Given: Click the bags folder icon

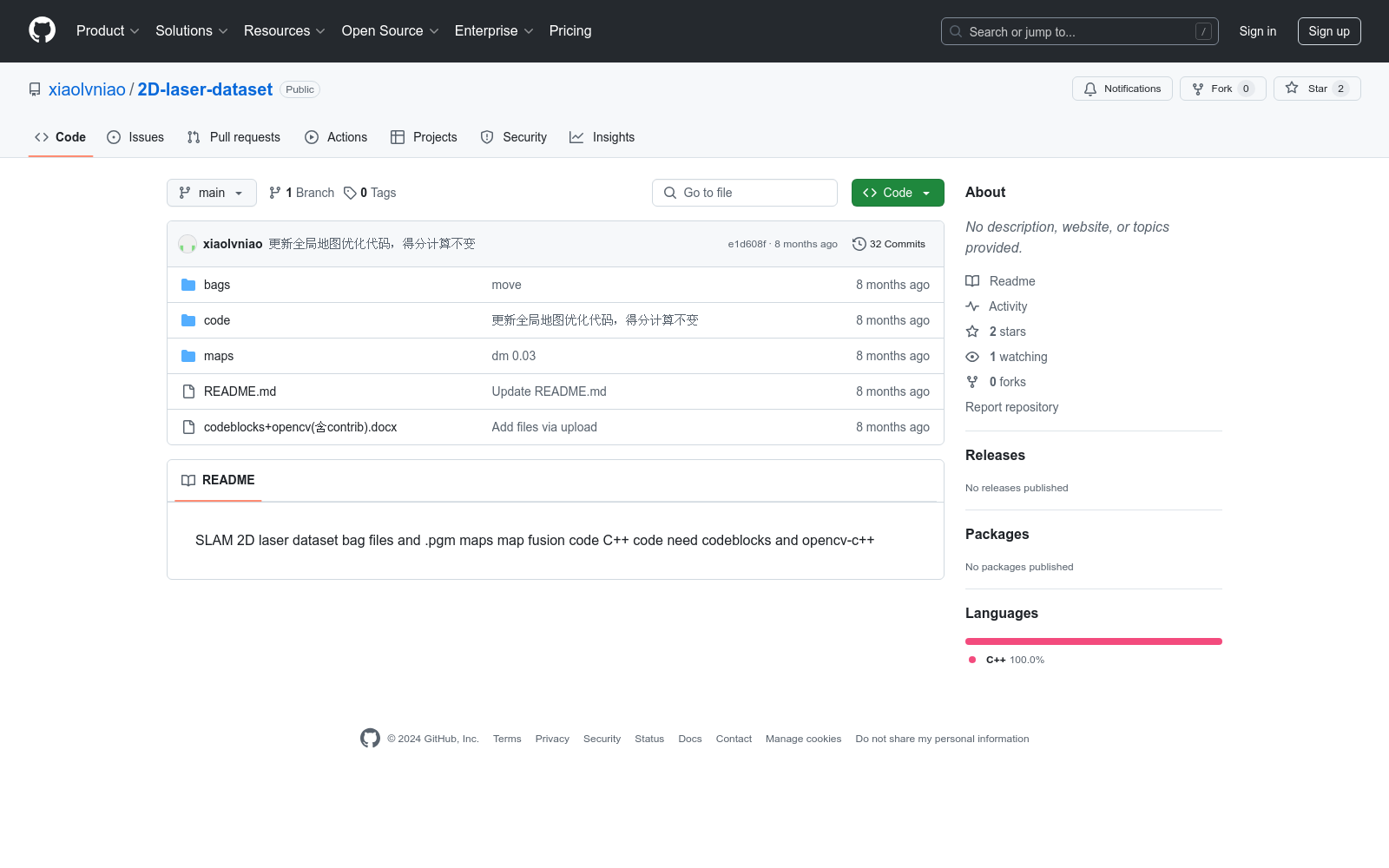Looking at the screenshot, I should (x=188, y=285).
